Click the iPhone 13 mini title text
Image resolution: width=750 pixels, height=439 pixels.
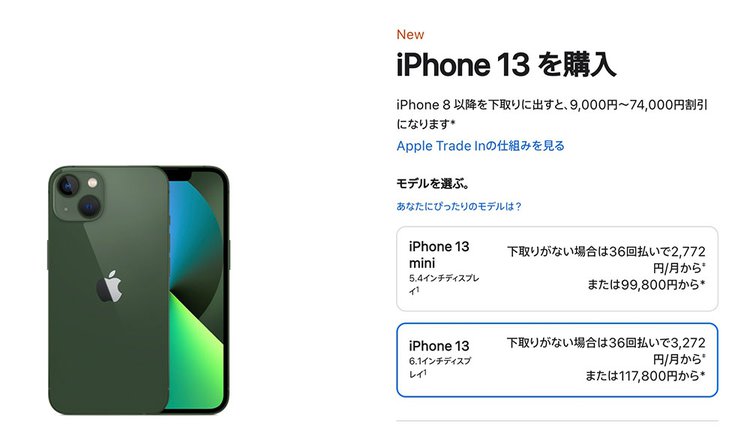[439, 255]
